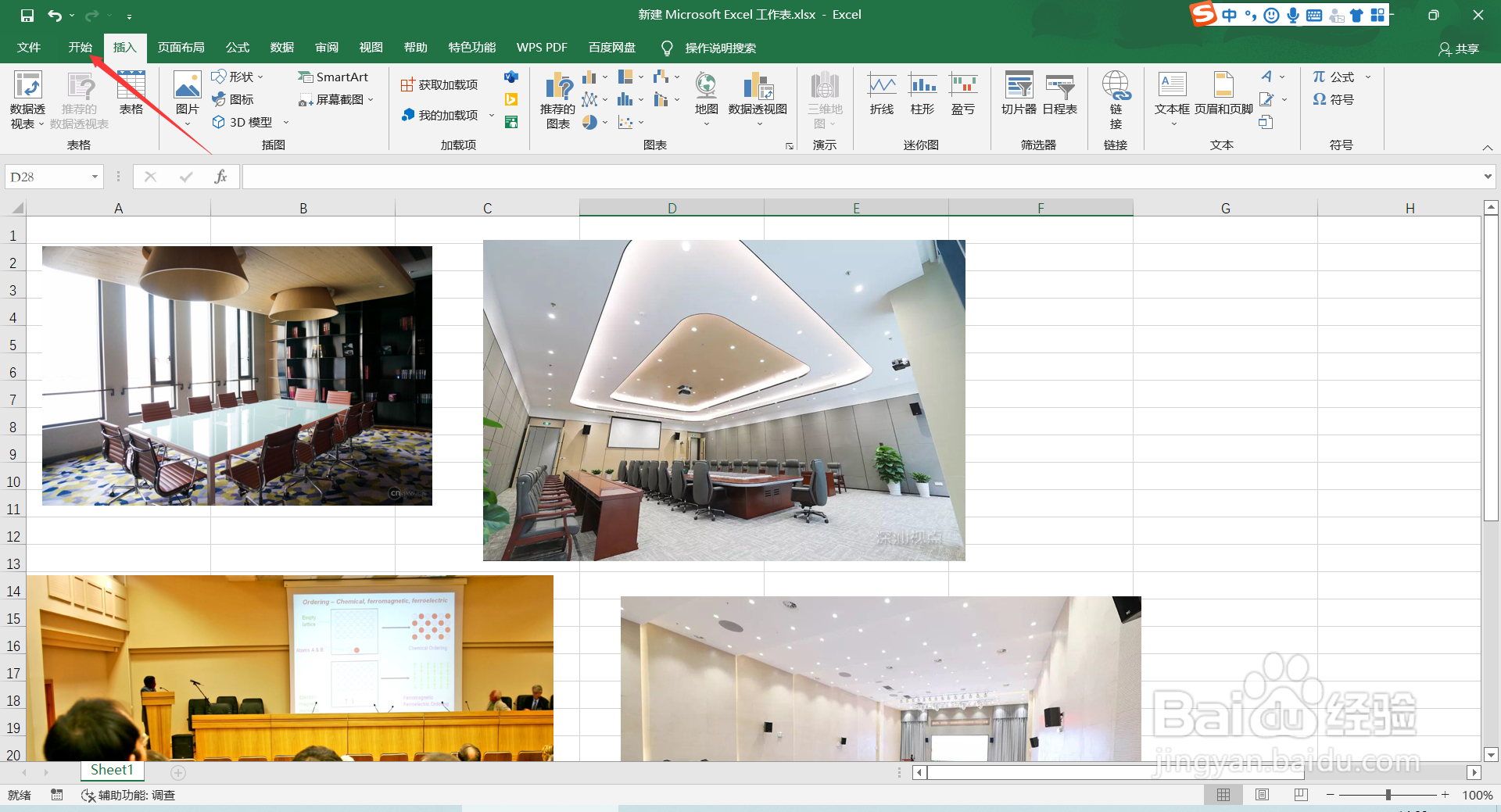Expand the Text Box (文本框) dropdown

coord(1173,123)
